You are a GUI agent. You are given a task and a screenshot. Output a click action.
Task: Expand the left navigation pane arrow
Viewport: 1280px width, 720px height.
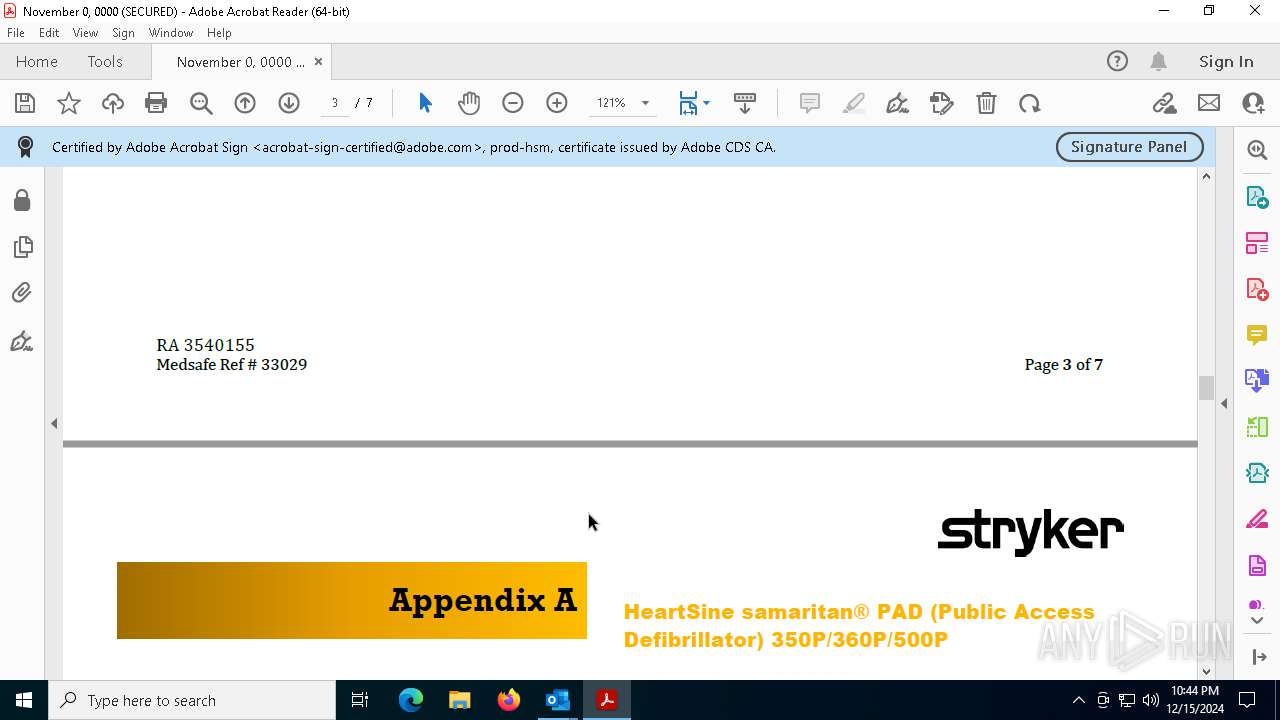[x=54, y=424]
